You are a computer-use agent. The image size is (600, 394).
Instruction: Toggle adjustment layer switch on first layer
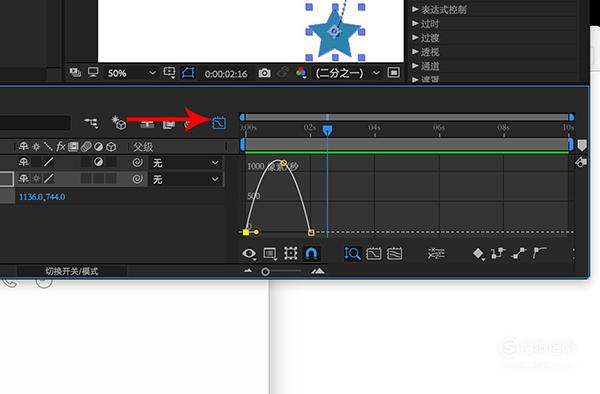pos(99,162)
